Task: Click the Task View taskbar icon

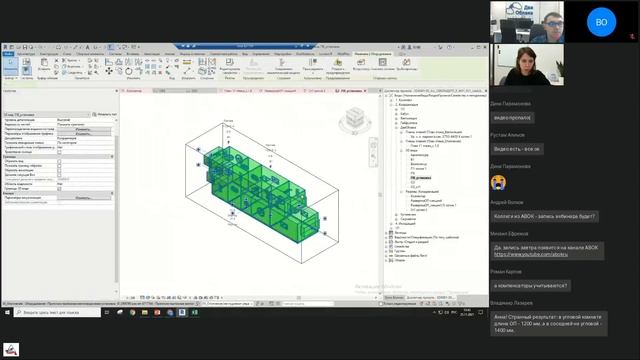Action: 107,312
